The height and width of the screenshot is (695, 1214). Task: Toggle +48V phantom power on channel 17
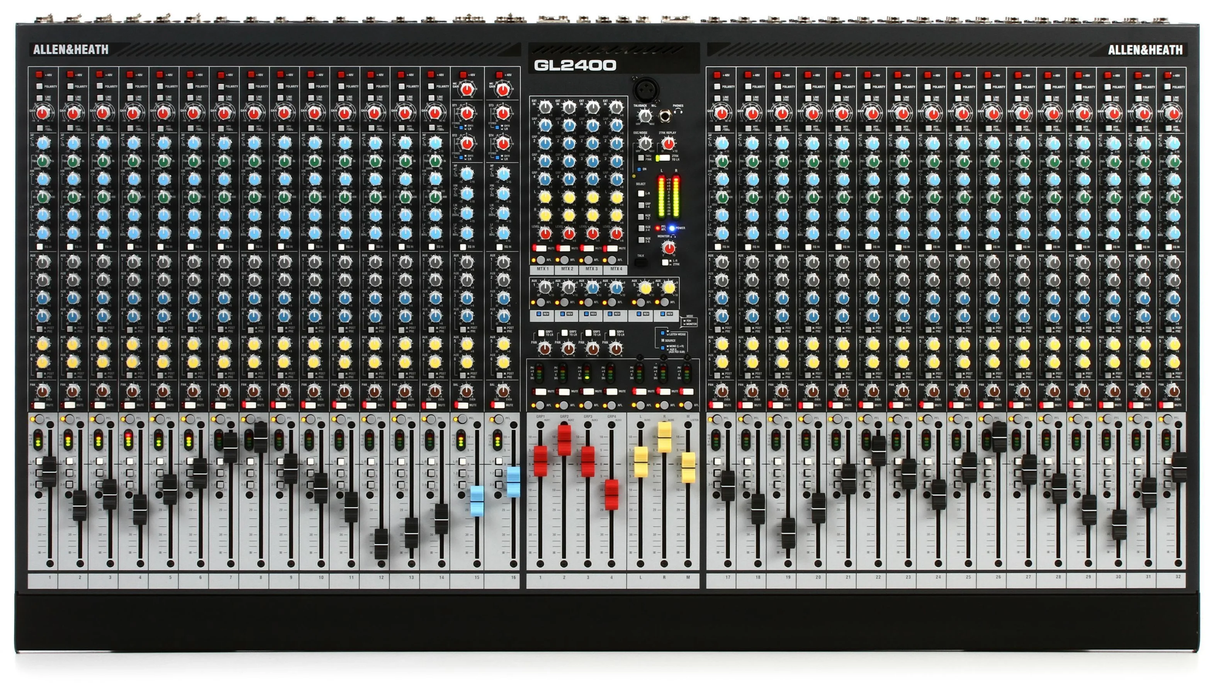(717, 75)
